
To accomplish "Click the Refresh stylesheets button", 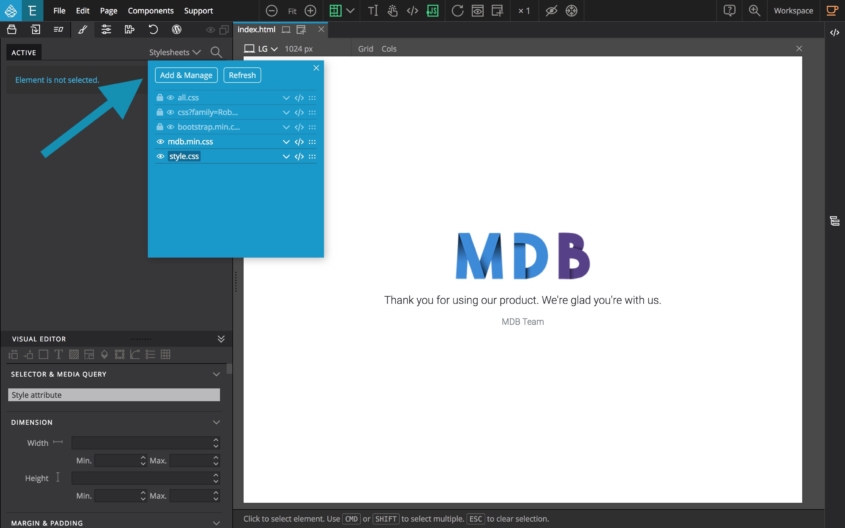I will pos(242,75).
